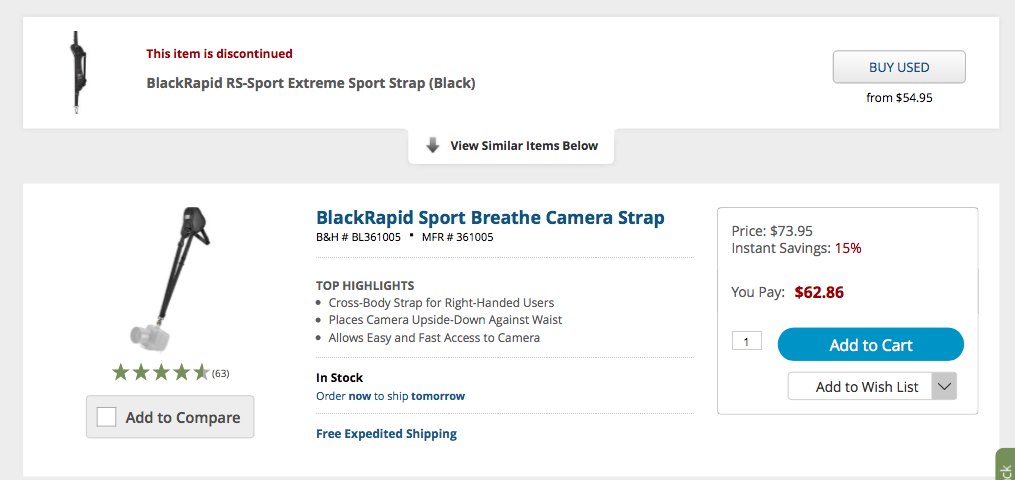Expand the Add to Wish List dropdown arrow
This screenshot has height=480, width=1015.
[944, 386]
